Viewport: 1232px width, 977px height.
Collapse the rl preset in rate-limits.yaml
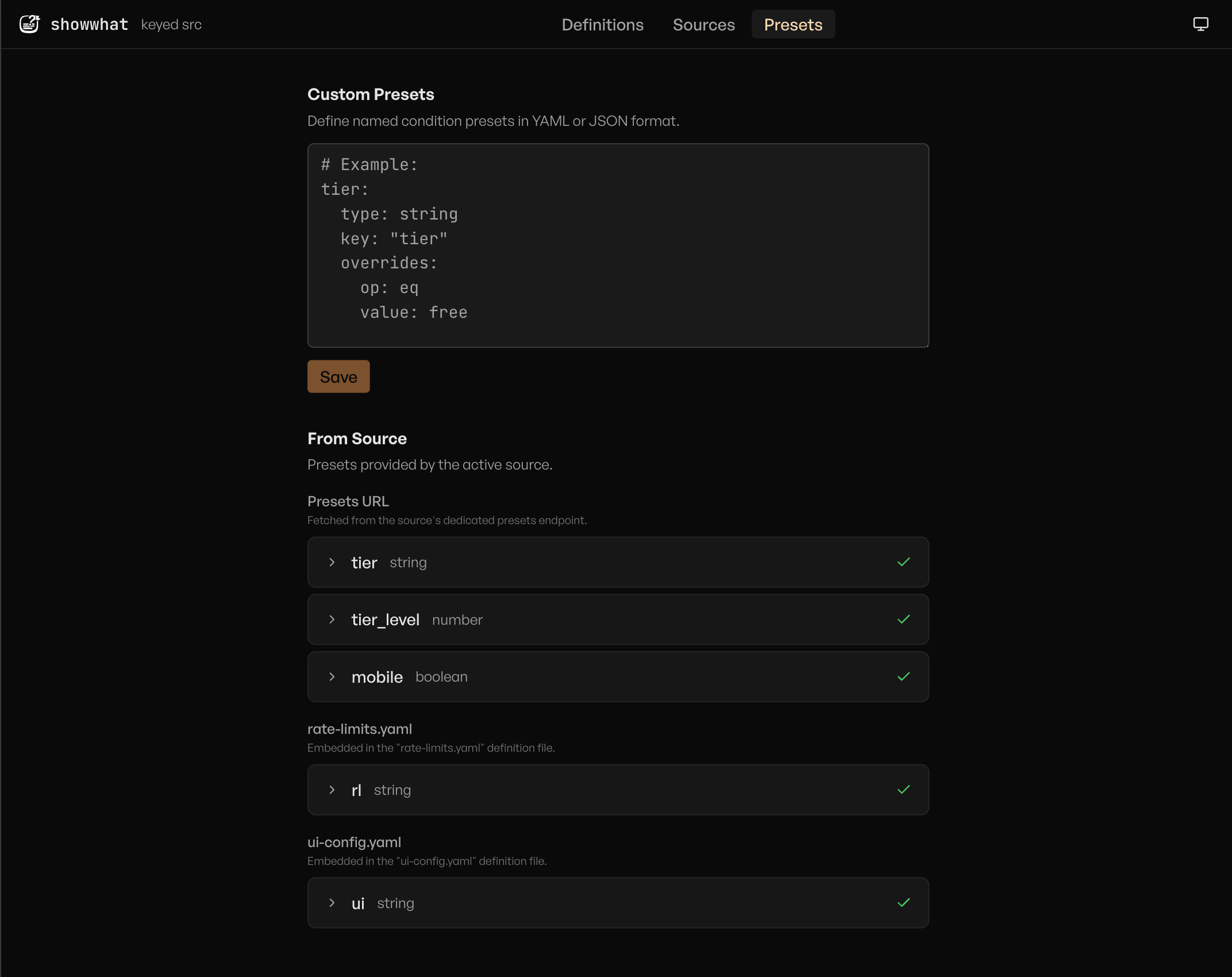332,790
